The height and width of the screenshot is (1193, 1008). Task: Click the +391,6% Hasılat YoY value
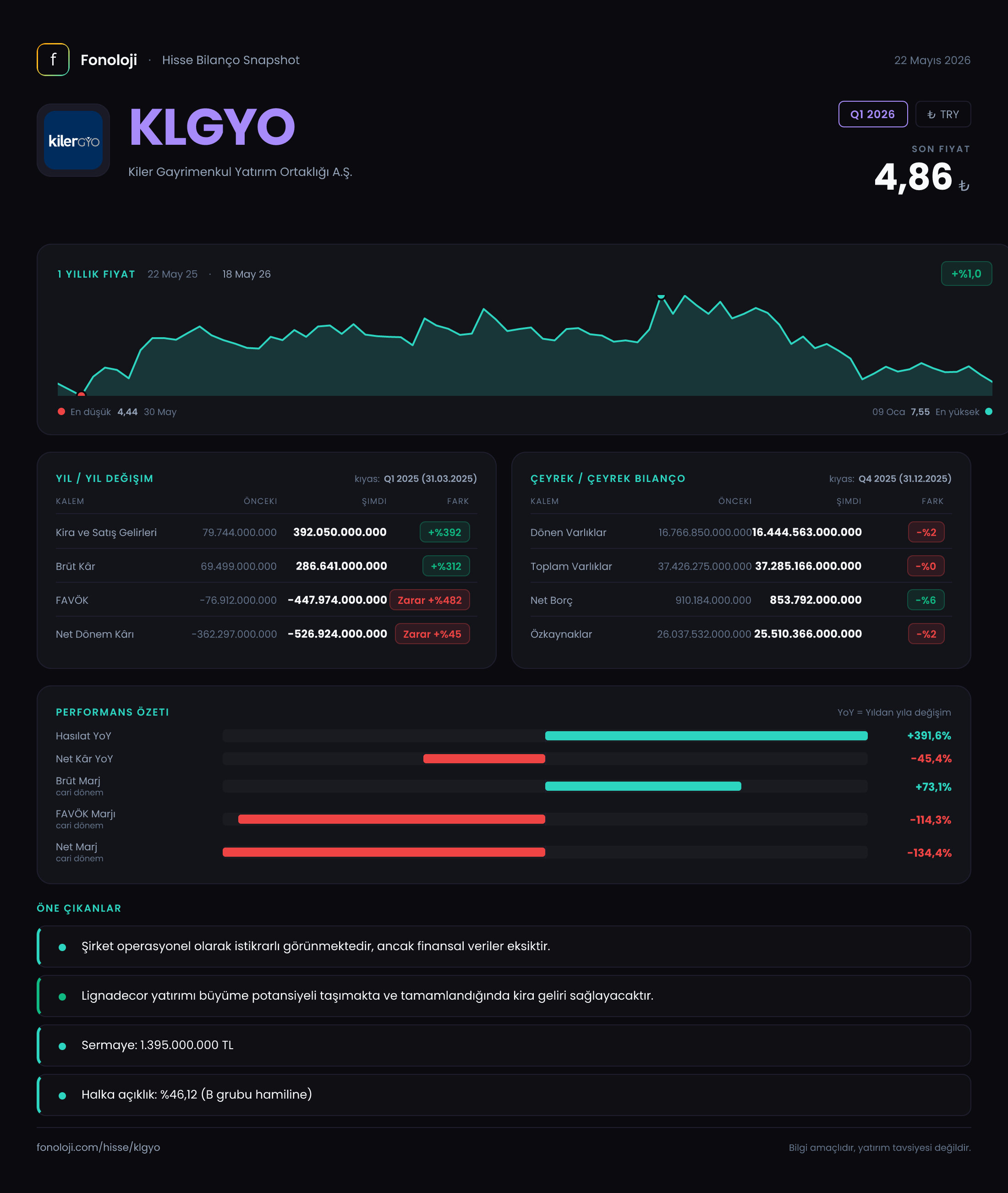click(929, 736)
